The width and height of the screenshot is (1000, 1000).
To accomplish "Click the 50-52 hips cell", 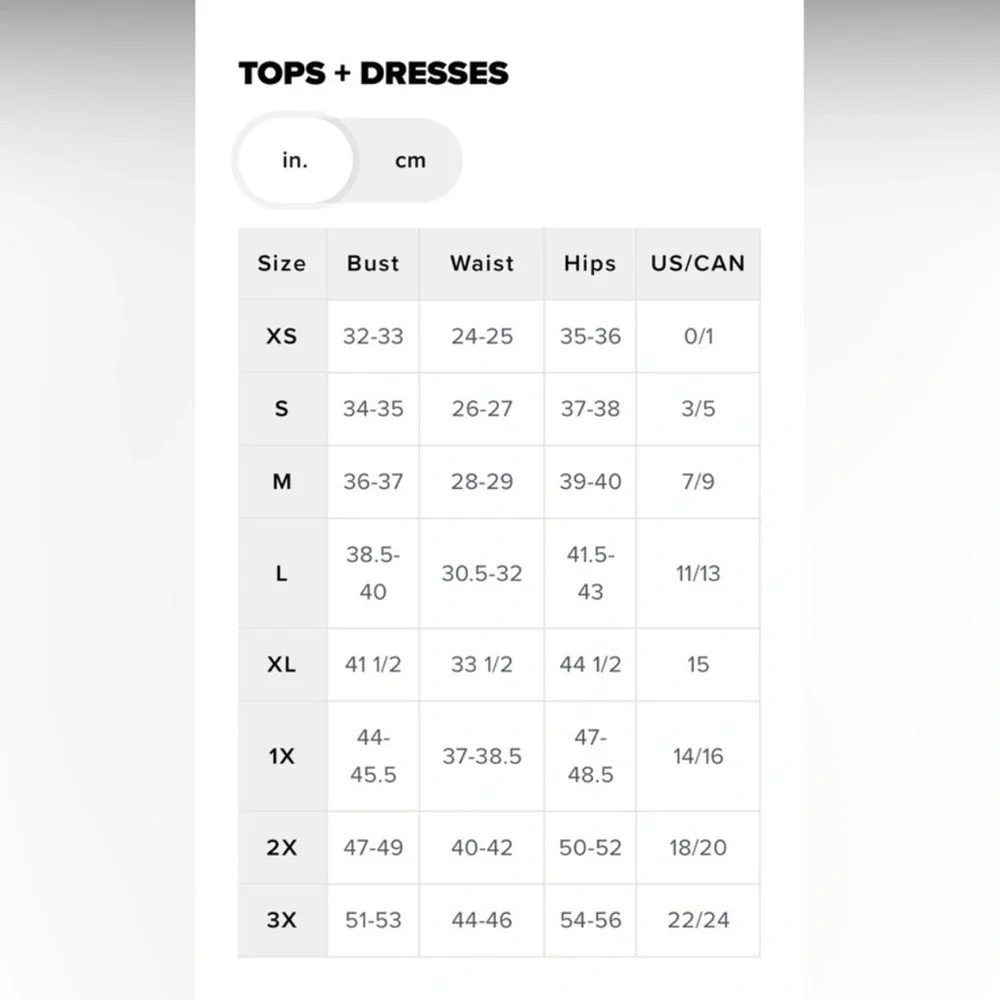I will point(590,847).
